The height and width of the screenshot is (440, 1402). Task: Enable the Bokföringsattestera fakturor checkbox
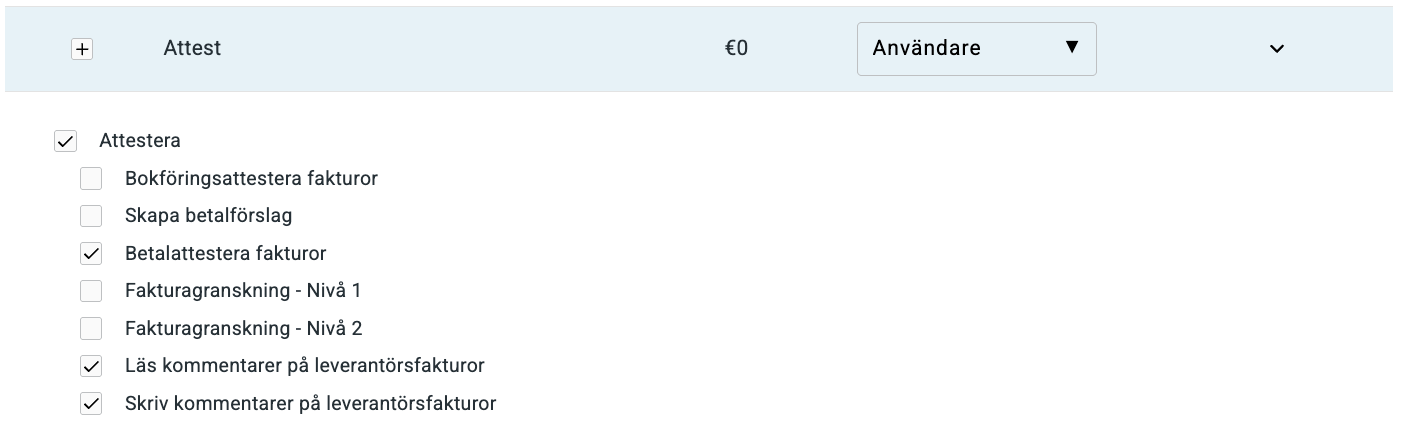pos(91,179)
